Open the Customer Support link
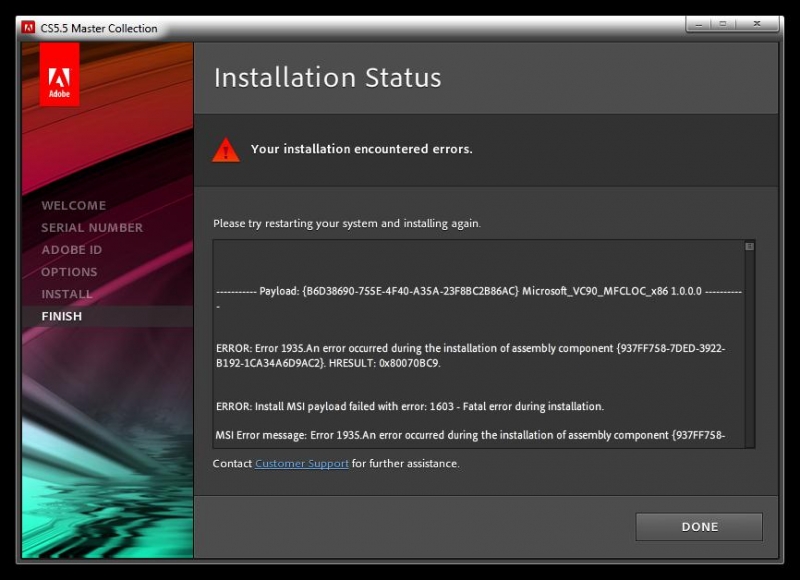This screenshot has width=800, height=580. (x=302, y=464)
